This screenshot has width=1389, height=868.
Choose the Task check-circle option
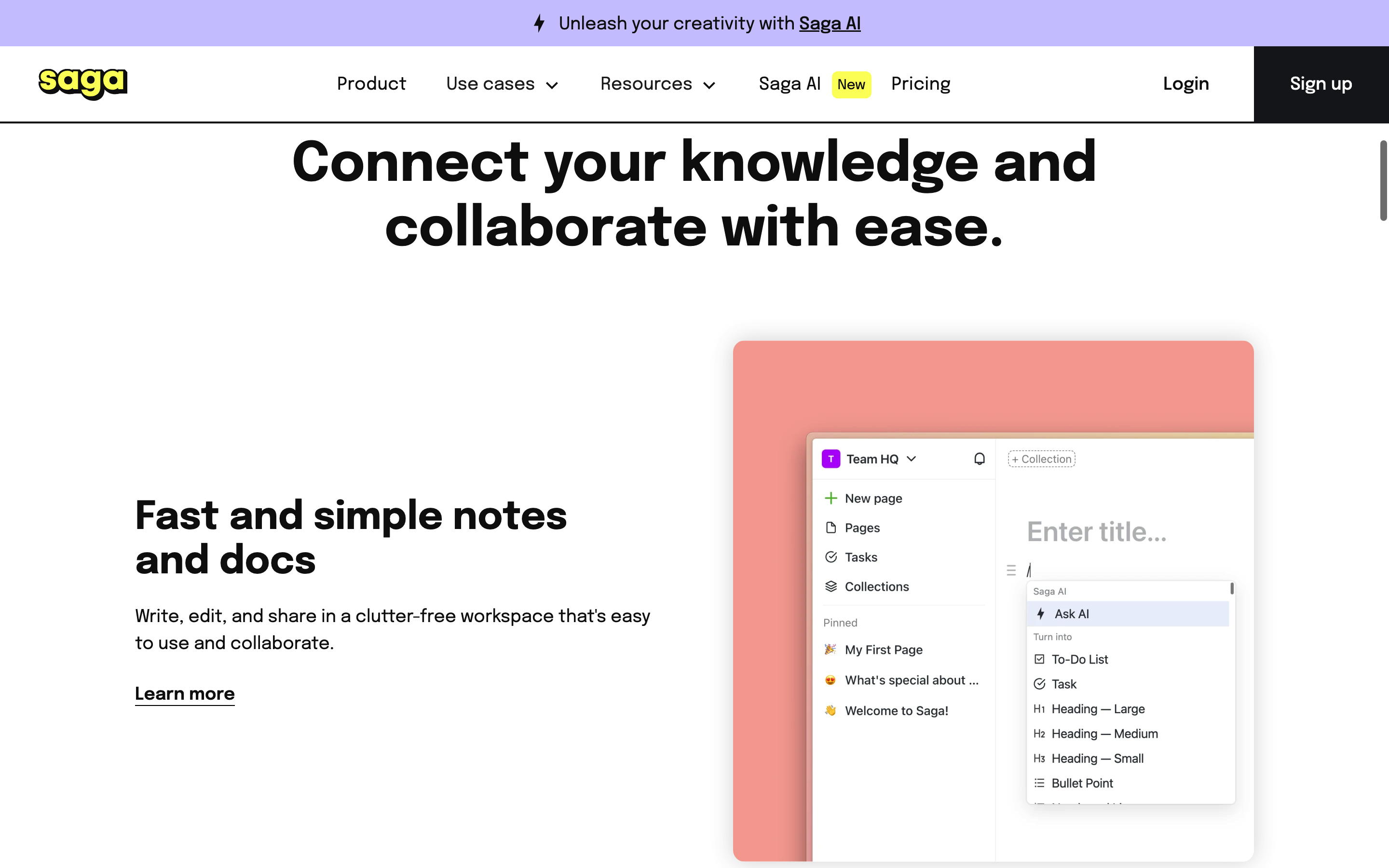[x=1063, y=684]
